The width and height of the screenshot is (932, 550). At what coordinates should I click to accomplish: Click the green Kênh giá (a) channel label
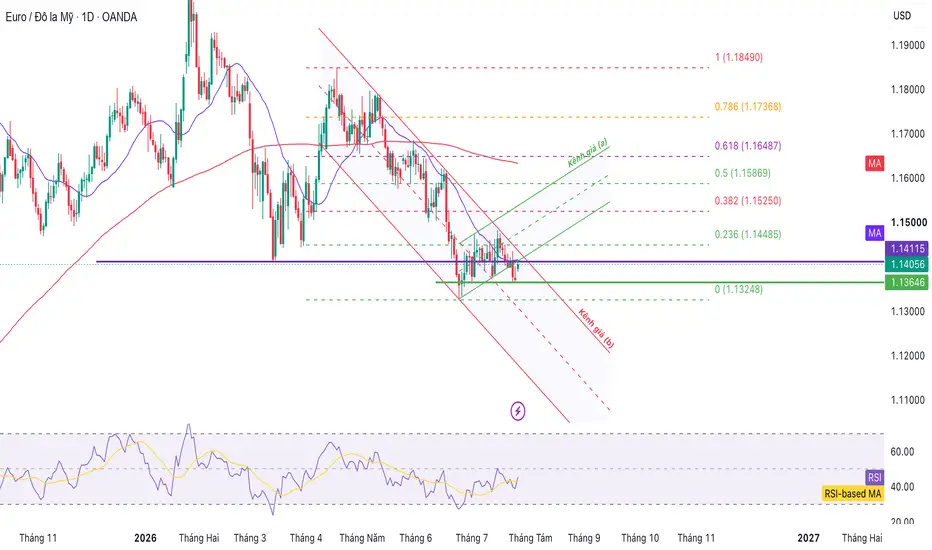tap(588, 153)
